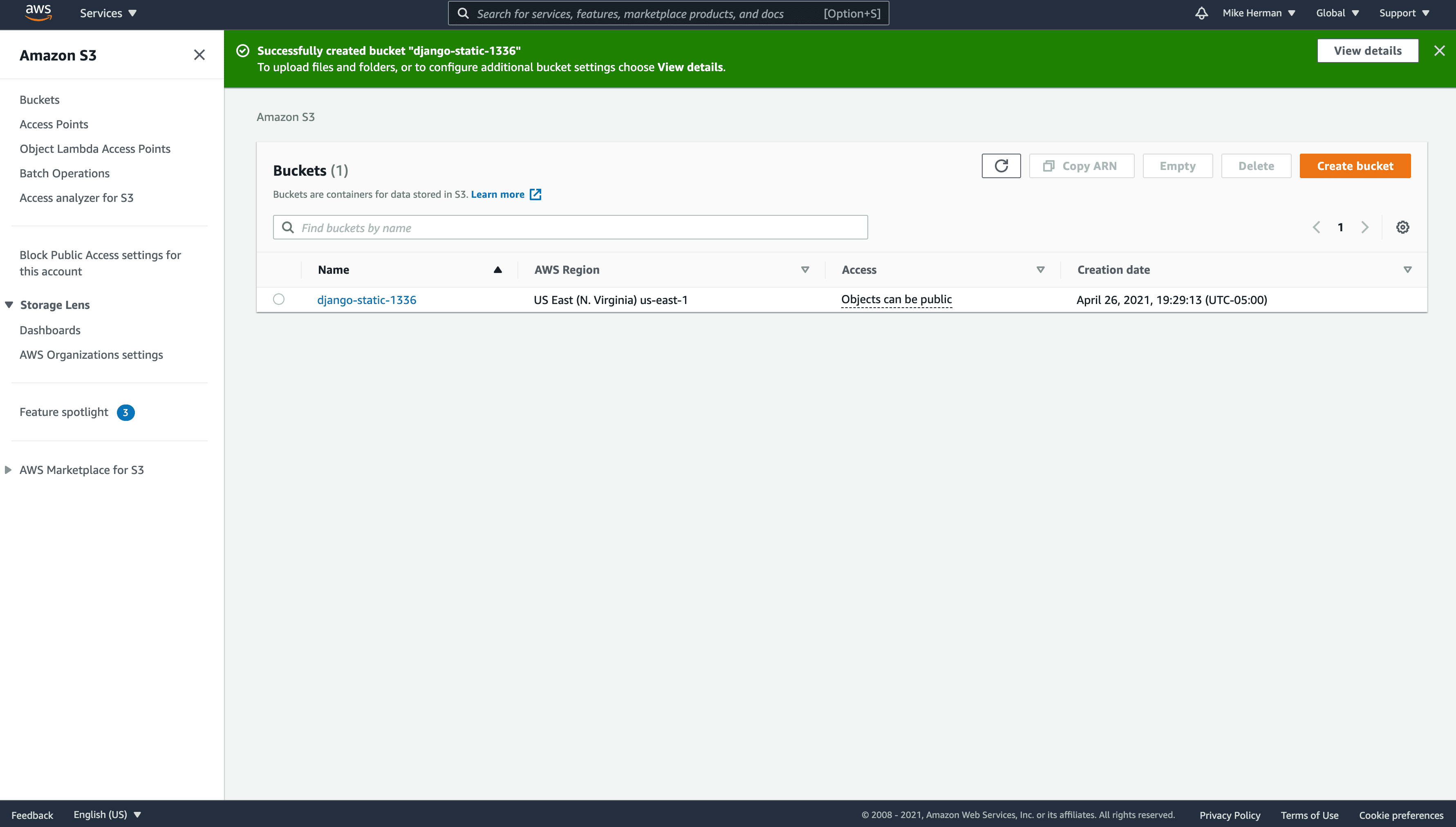Click the Delete bucket button
Image resolution: width=1456 pixels, height=827 pixels.
click(x=1256, y=166)
